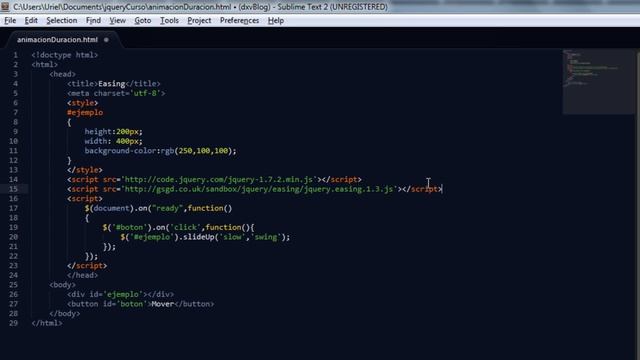Click line number 15 in gutter
This screenshot has width=640, height=360.
(13, 189)
